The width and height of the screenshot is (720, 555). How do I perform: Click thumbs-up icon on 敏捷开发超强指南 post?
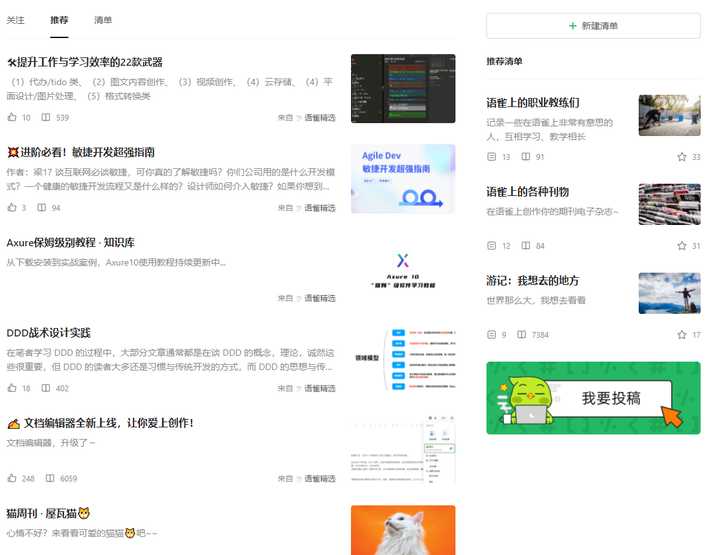(12, 207)
